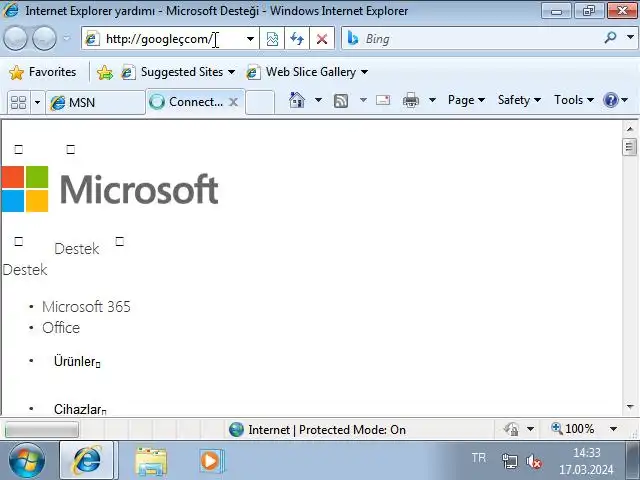Expand the Feeds dropdown arrow
Image resolution: width=640 pixels, height=480 pixels.
363,100
